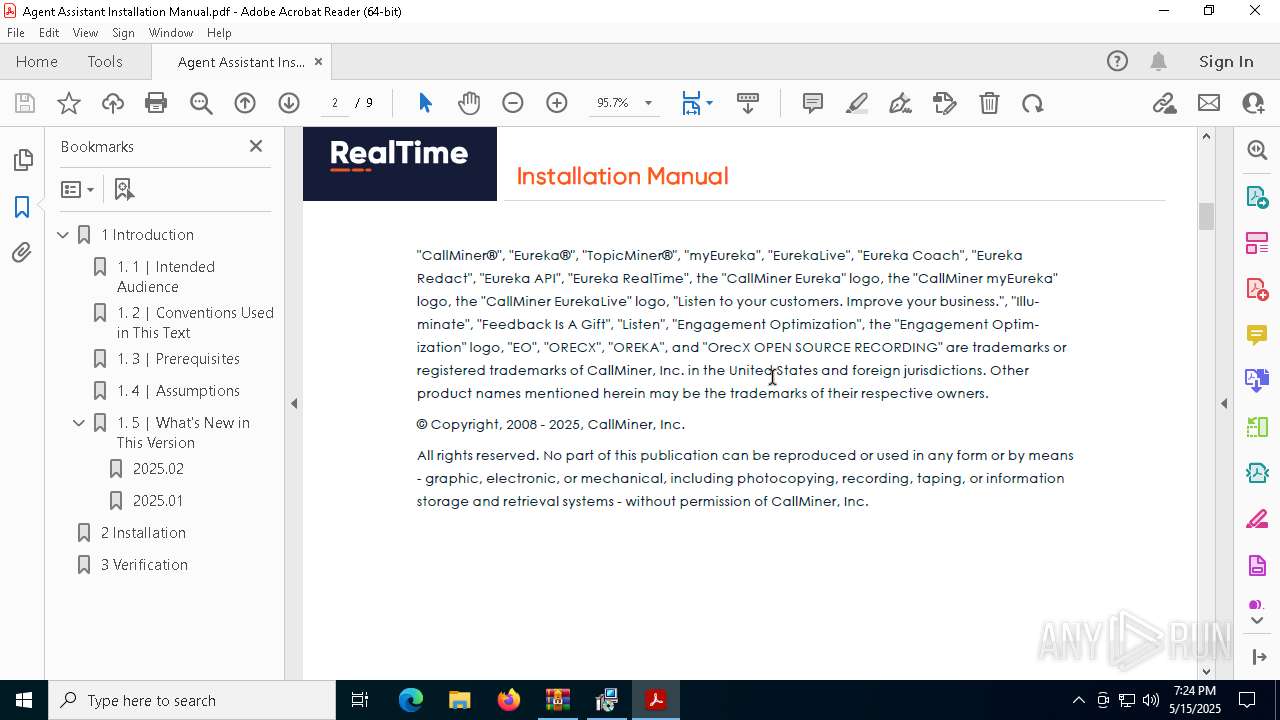Collapse the 1 Introduction bookmark
Viewport: 1280px width, 720px height.
[63, 235]
